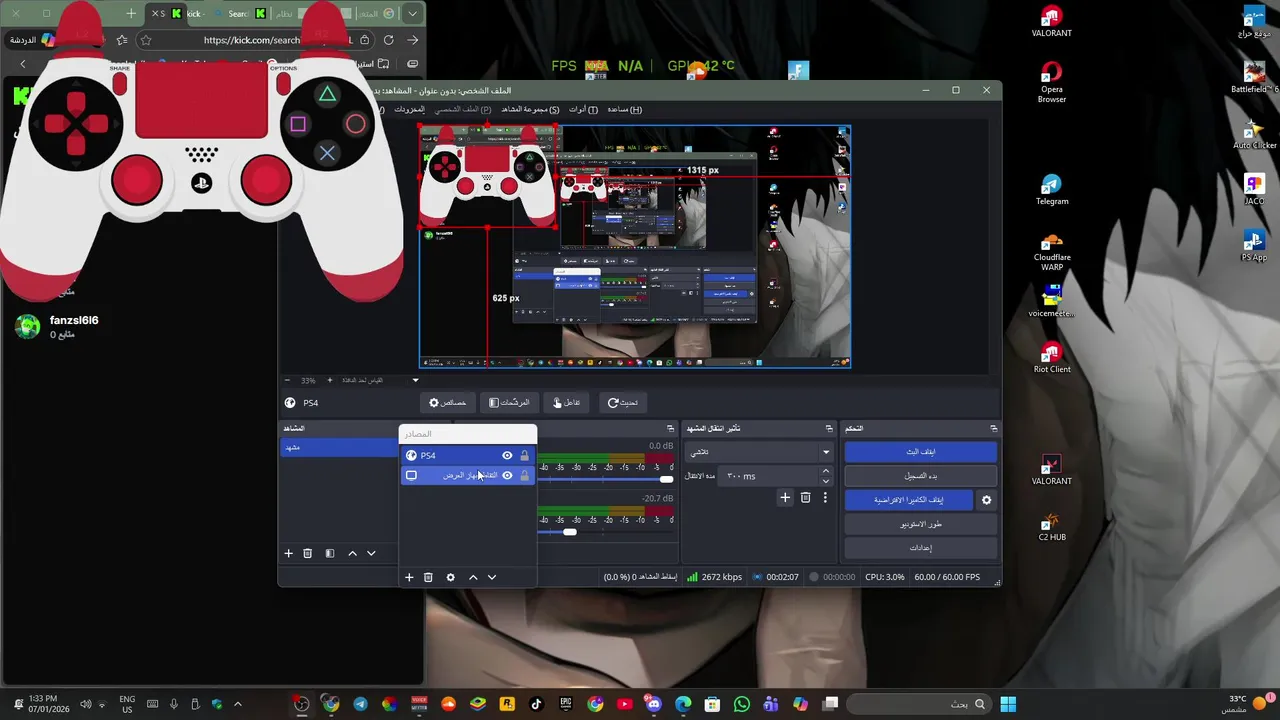Viewport: 1280px width, 720px height.
Task: Open virtual camera settings gear
Action: point(986,500)
